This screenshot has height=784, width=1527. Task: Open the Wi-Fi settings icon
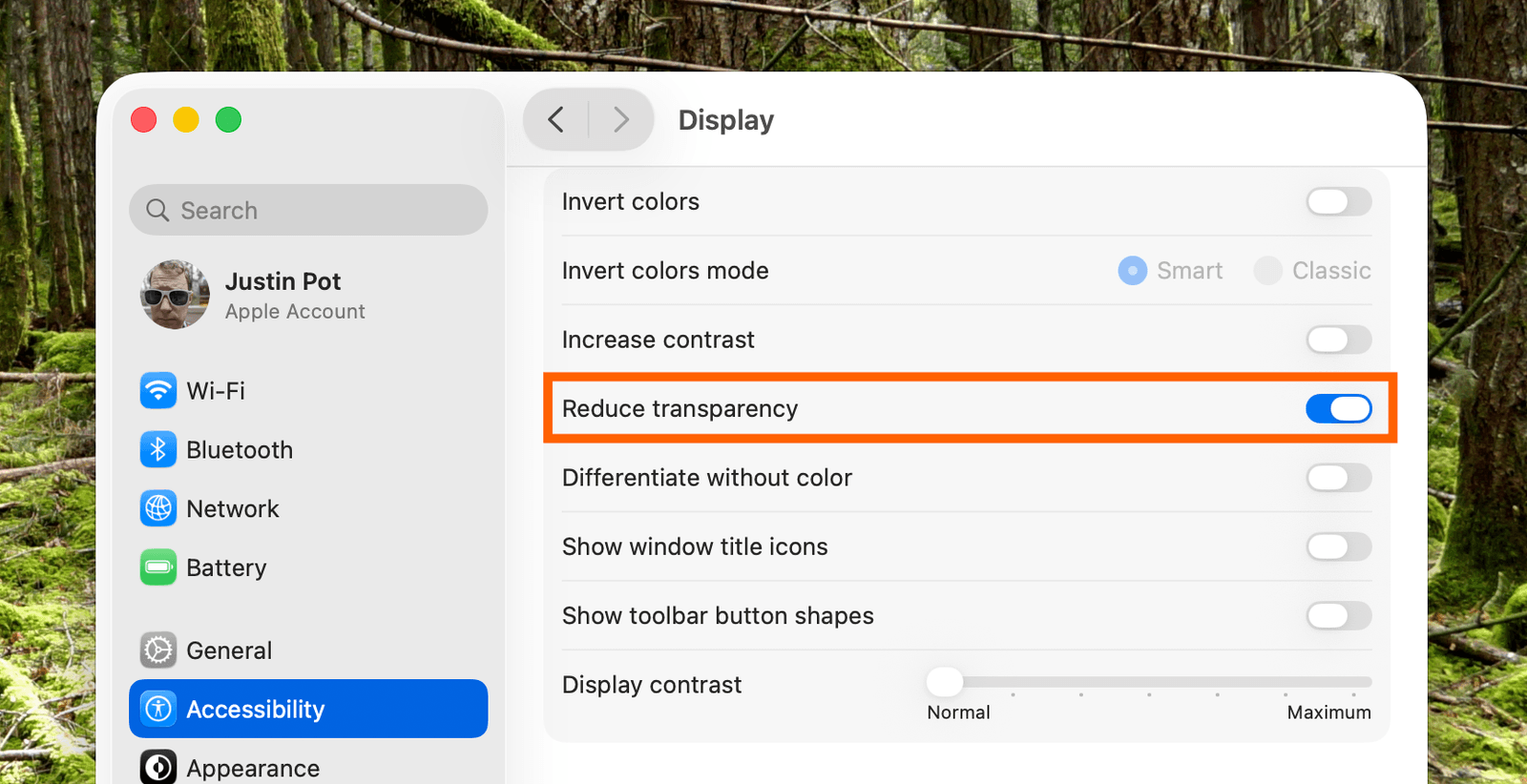point(158,391)
